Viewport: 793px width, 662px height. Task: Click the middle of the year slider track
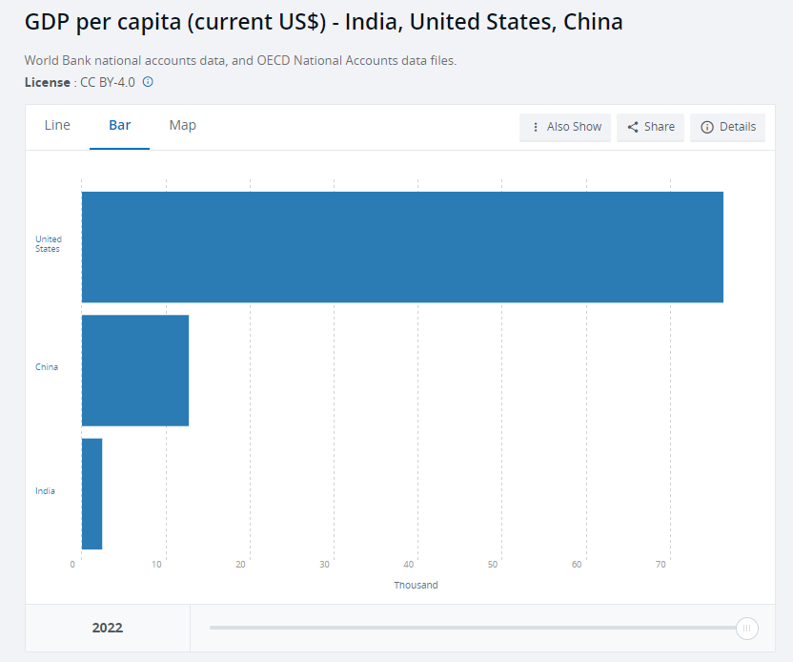(475, 628)
